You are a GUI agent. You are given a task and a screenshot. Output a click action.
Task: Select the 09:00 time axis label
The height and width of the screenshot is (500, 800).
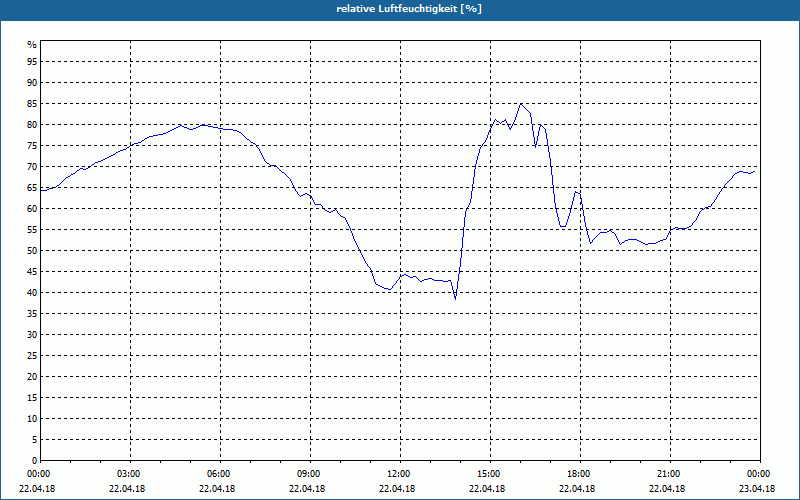[308, 474]
